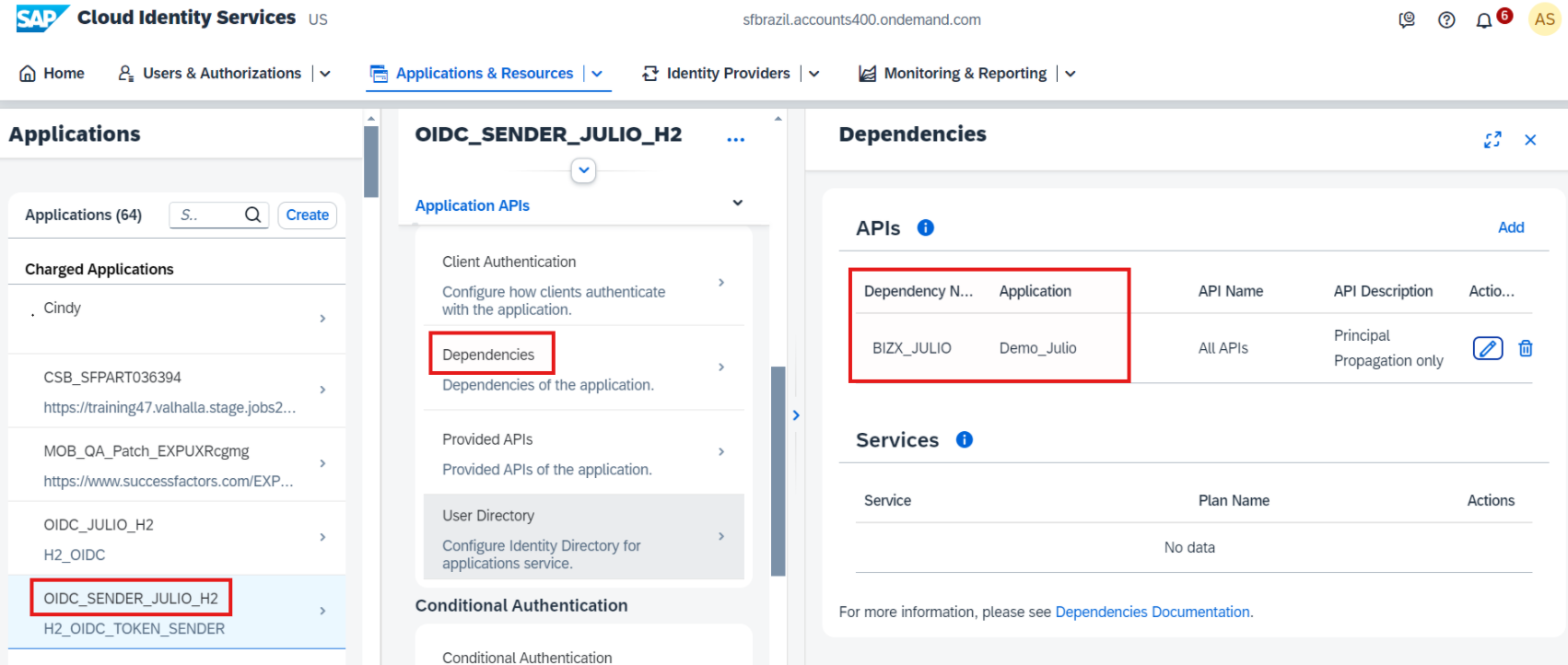Expand the application header chevron button
1568x665 pixels.
pyautogui.click(x=583, y=170)
